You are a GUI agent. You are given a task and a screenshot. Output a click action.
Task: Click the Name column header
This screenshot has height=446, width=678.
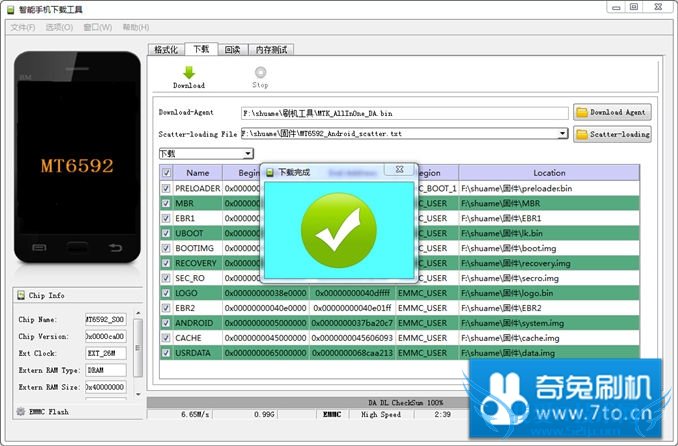tap(198, 173)
